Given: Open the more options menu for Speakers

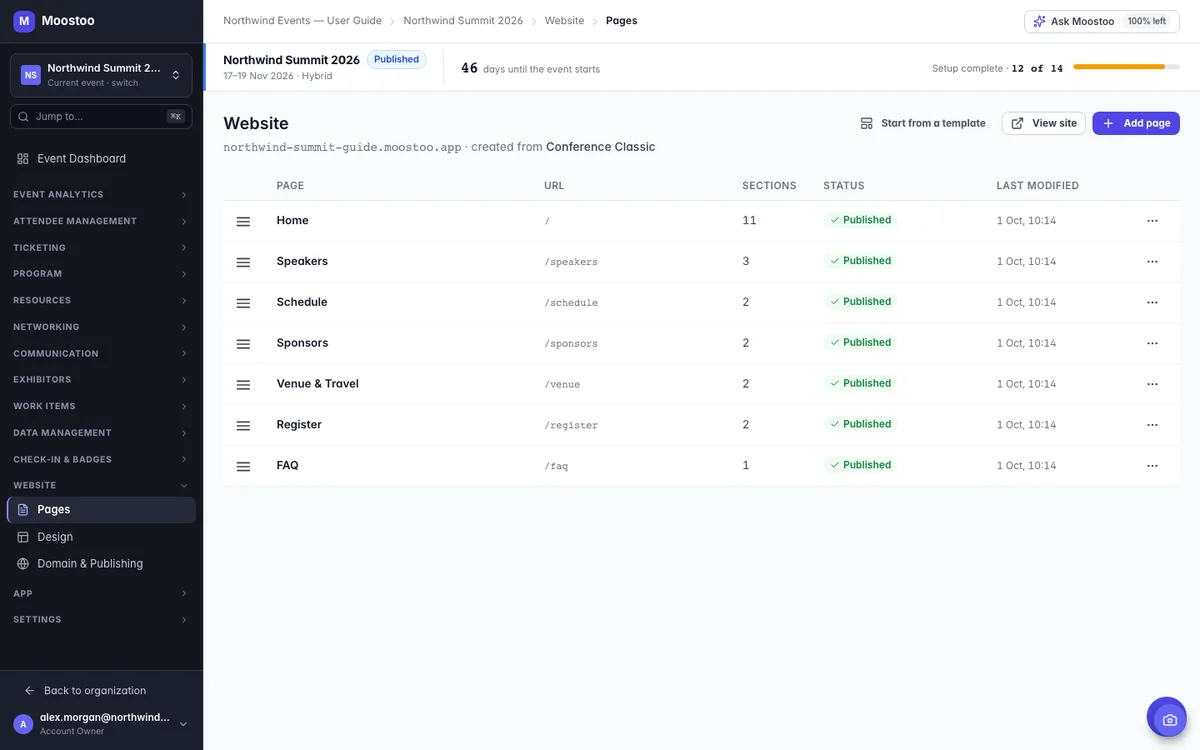Looking at the screenshot, I should (x=1152, y=262).
